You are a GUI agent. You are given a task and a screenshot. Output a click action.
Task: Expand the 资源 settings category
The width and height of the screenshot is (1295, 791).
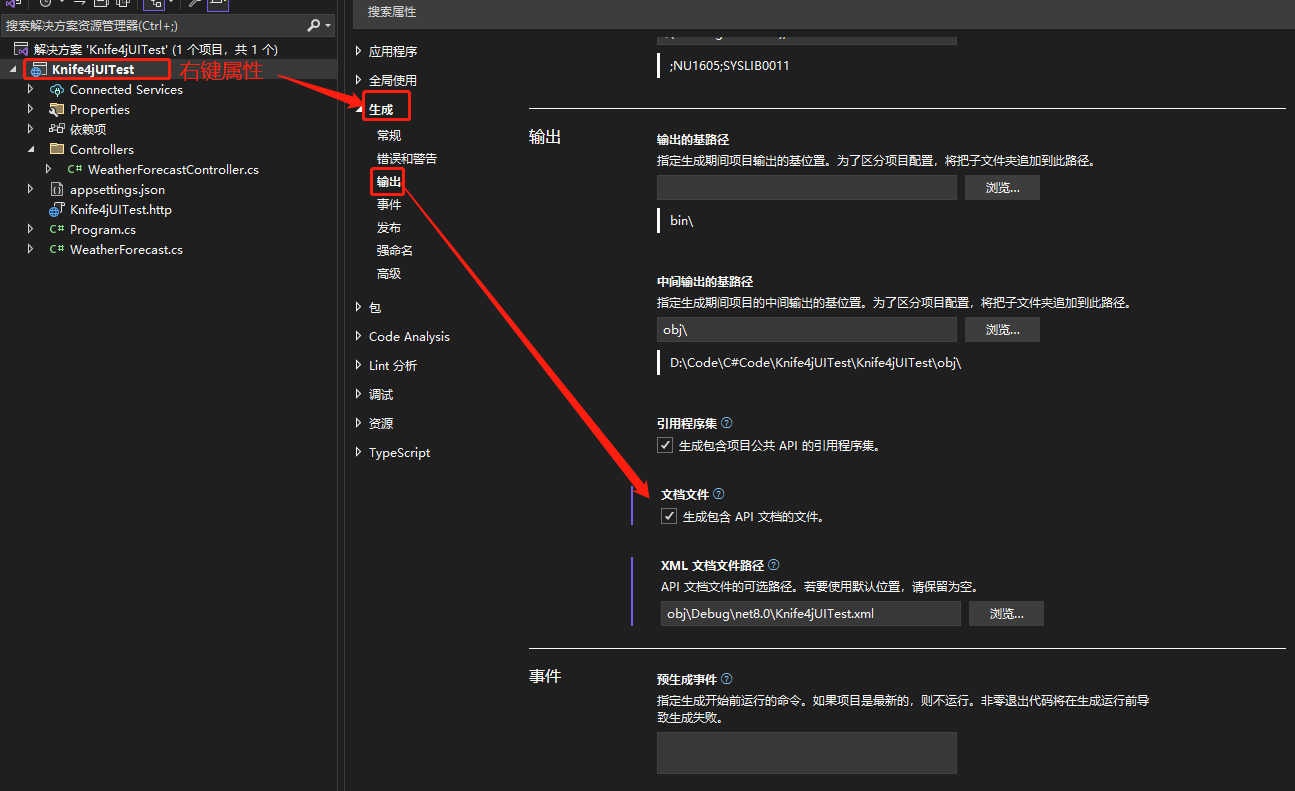pos(359,424)
